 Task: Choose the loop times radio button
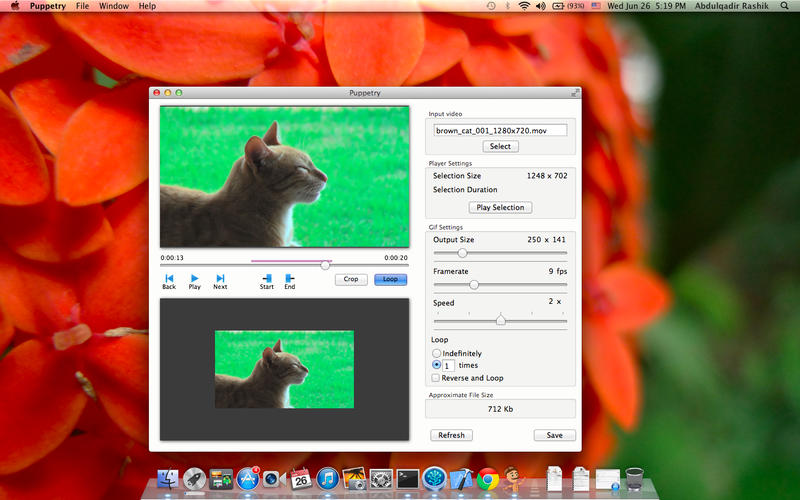pos(437,365)
